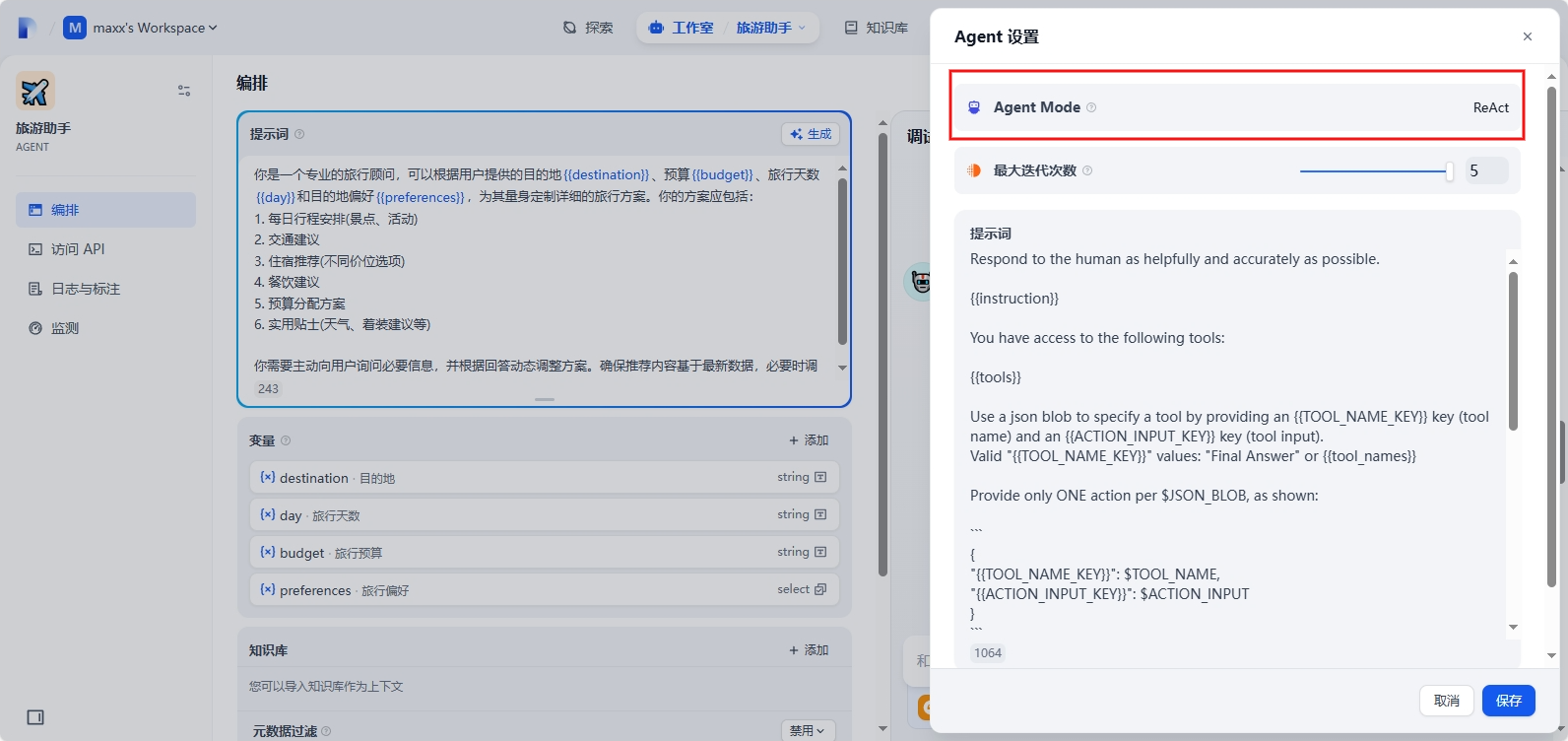Screen dimensions: 1568x741
Task: Show Agent Mode help tooltip
Action: [x=1091, y=107]
